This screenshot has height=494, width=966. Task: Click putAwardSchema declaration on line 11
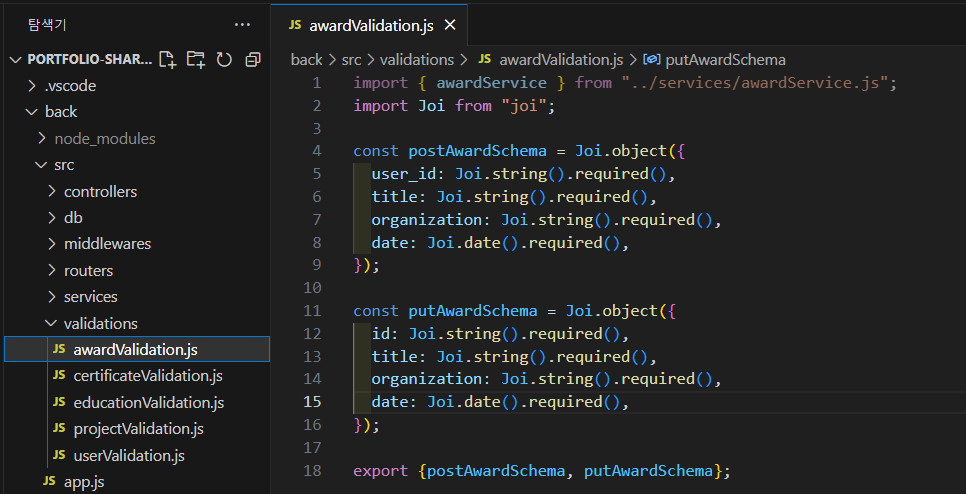[x=473, y=311]
